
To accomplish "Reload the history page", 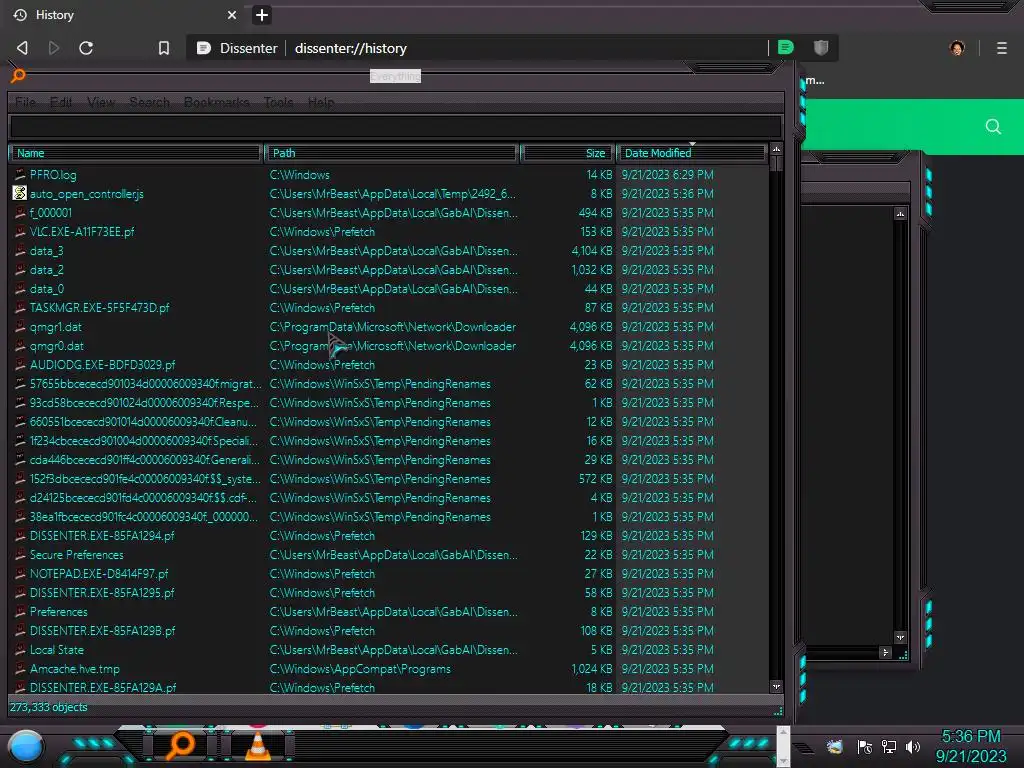I will (86, 48).
